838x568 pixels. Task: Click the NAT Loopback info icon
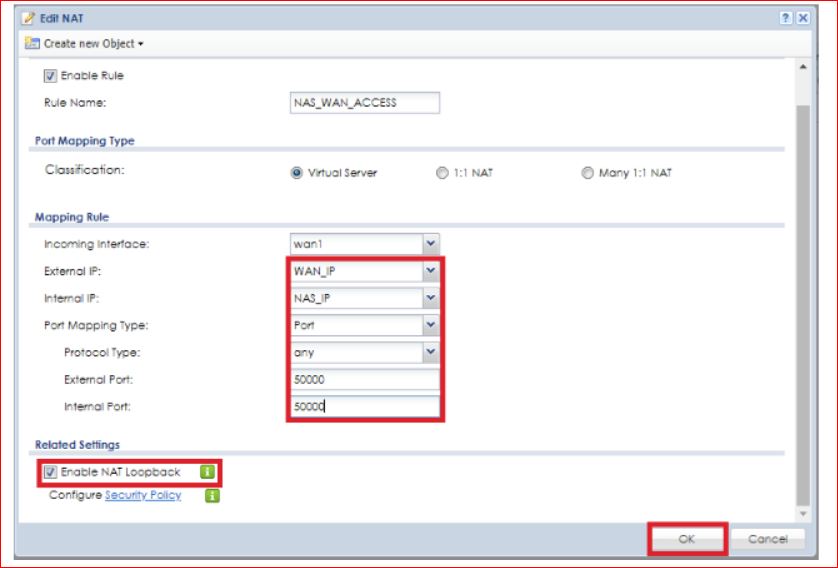point(207,472)
